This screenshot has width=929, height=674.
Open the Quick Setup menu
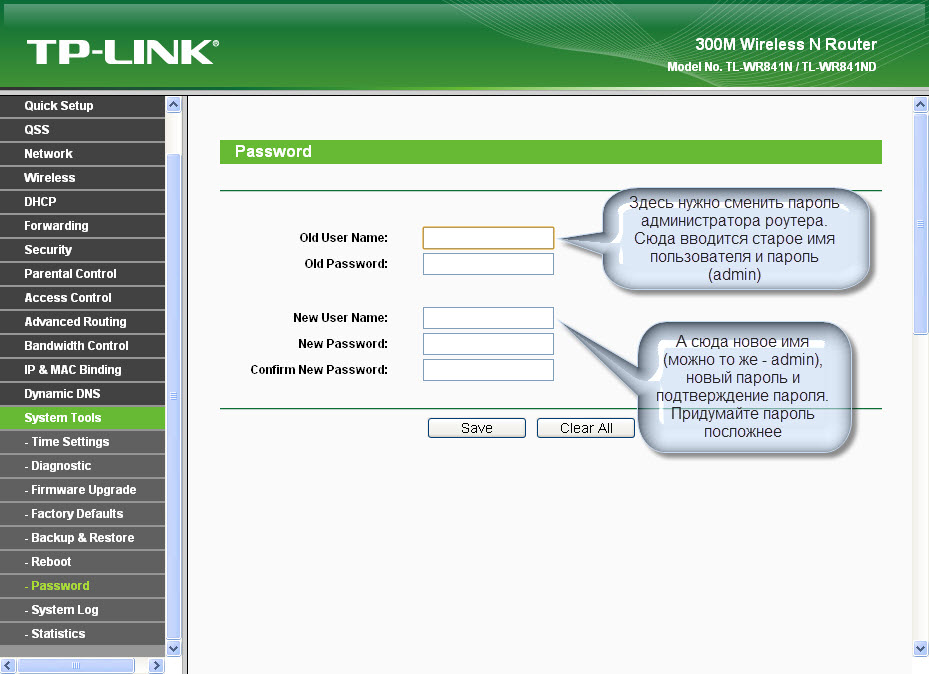point(59,106)
